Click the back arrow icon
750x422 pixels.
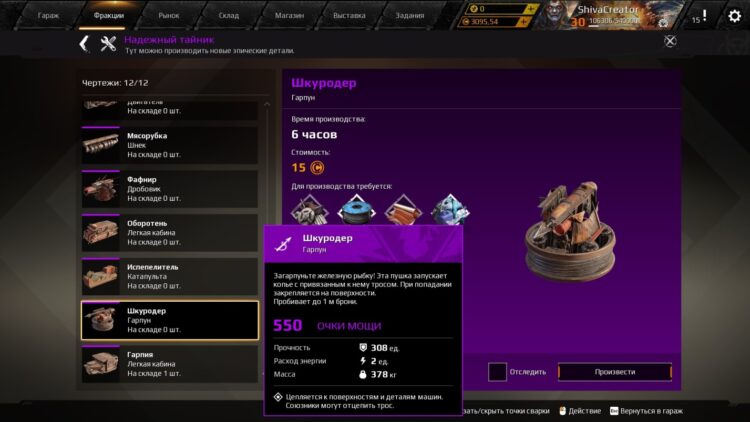tap(84, 44)
